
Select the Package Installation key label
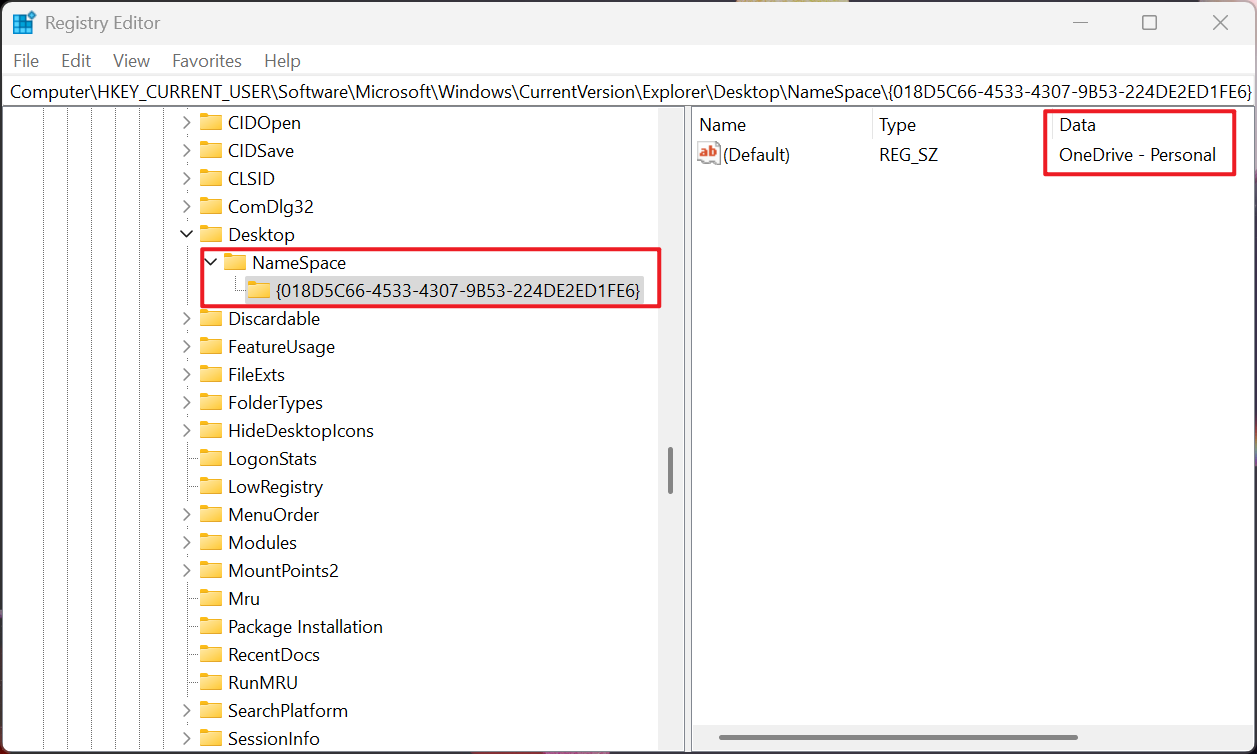pyautogui.click(x=305, y=627)
